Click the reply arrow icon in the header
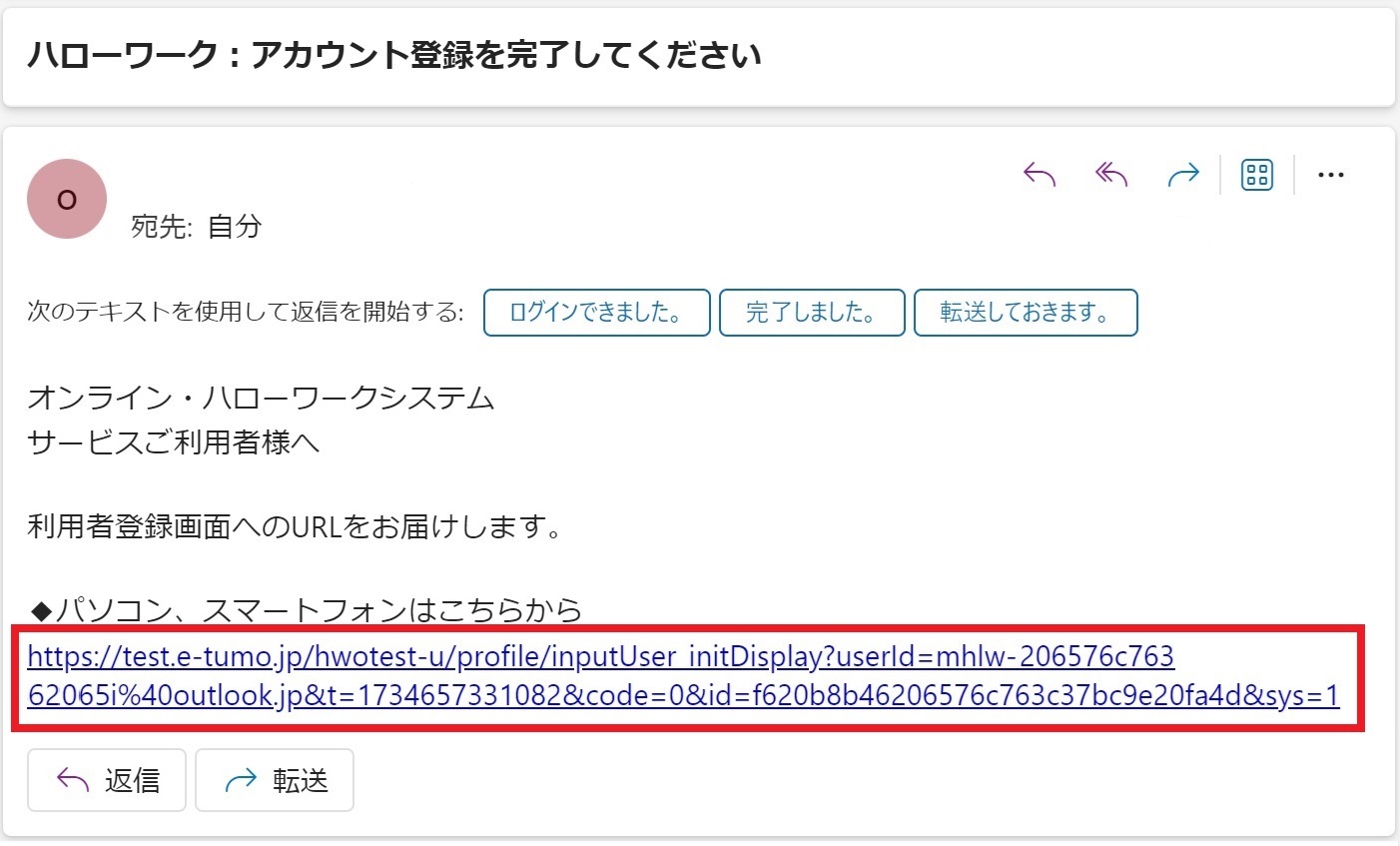This screenshot has height=846, width=1400. [x=1040, y=176]
